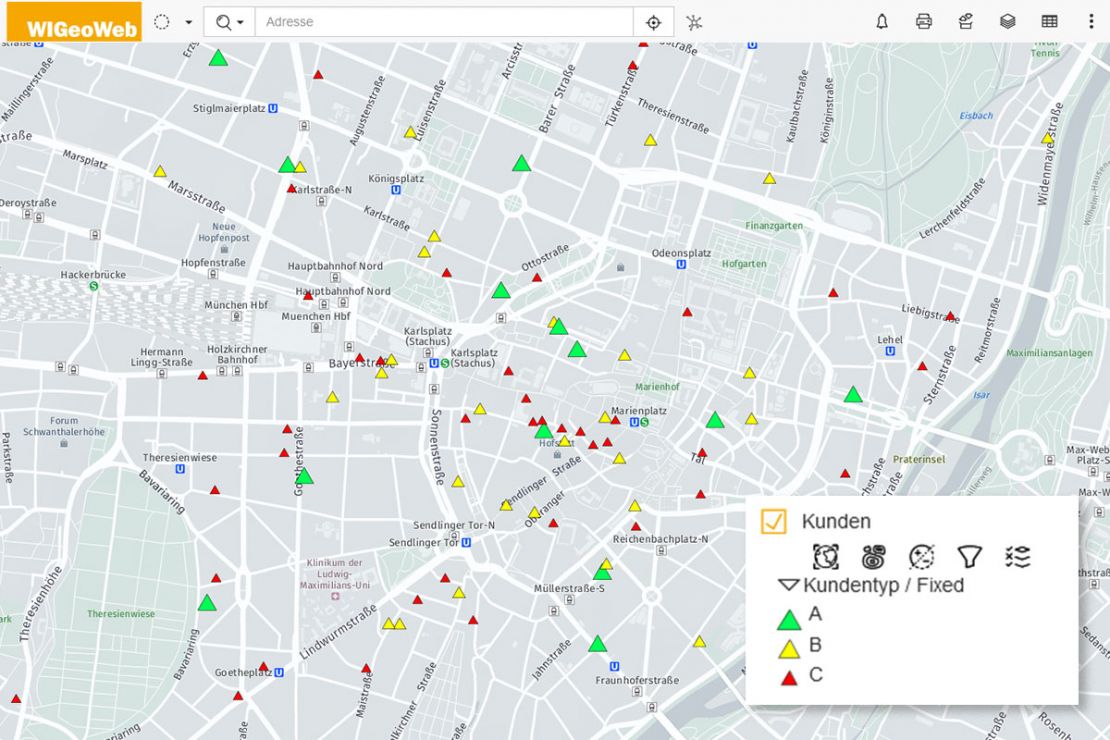Click the Hackerbrücke map label
The image size is (1110, 740).
click(x=93, y=274)
